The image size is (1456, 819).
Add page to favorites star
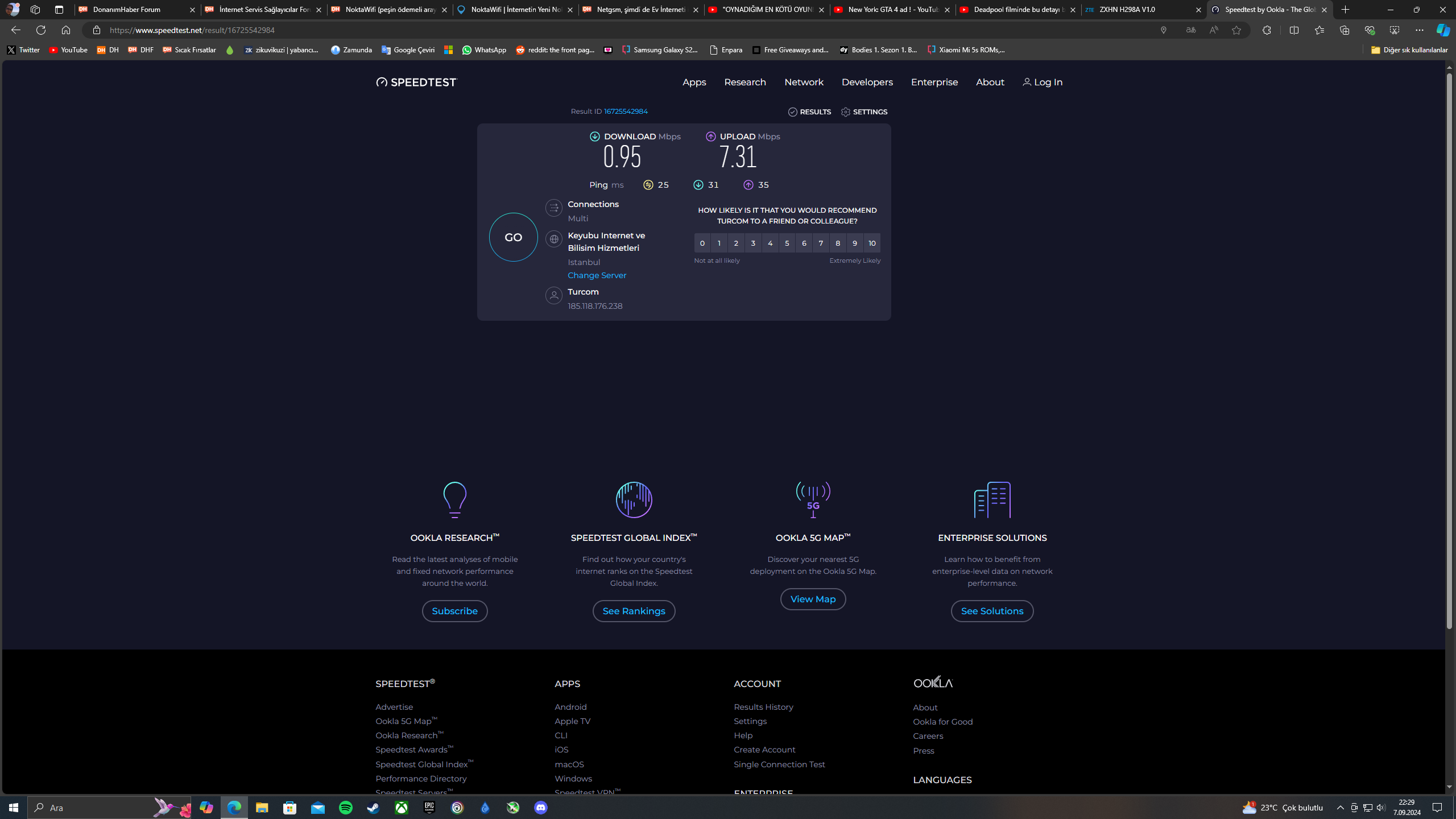[1236, 30]
